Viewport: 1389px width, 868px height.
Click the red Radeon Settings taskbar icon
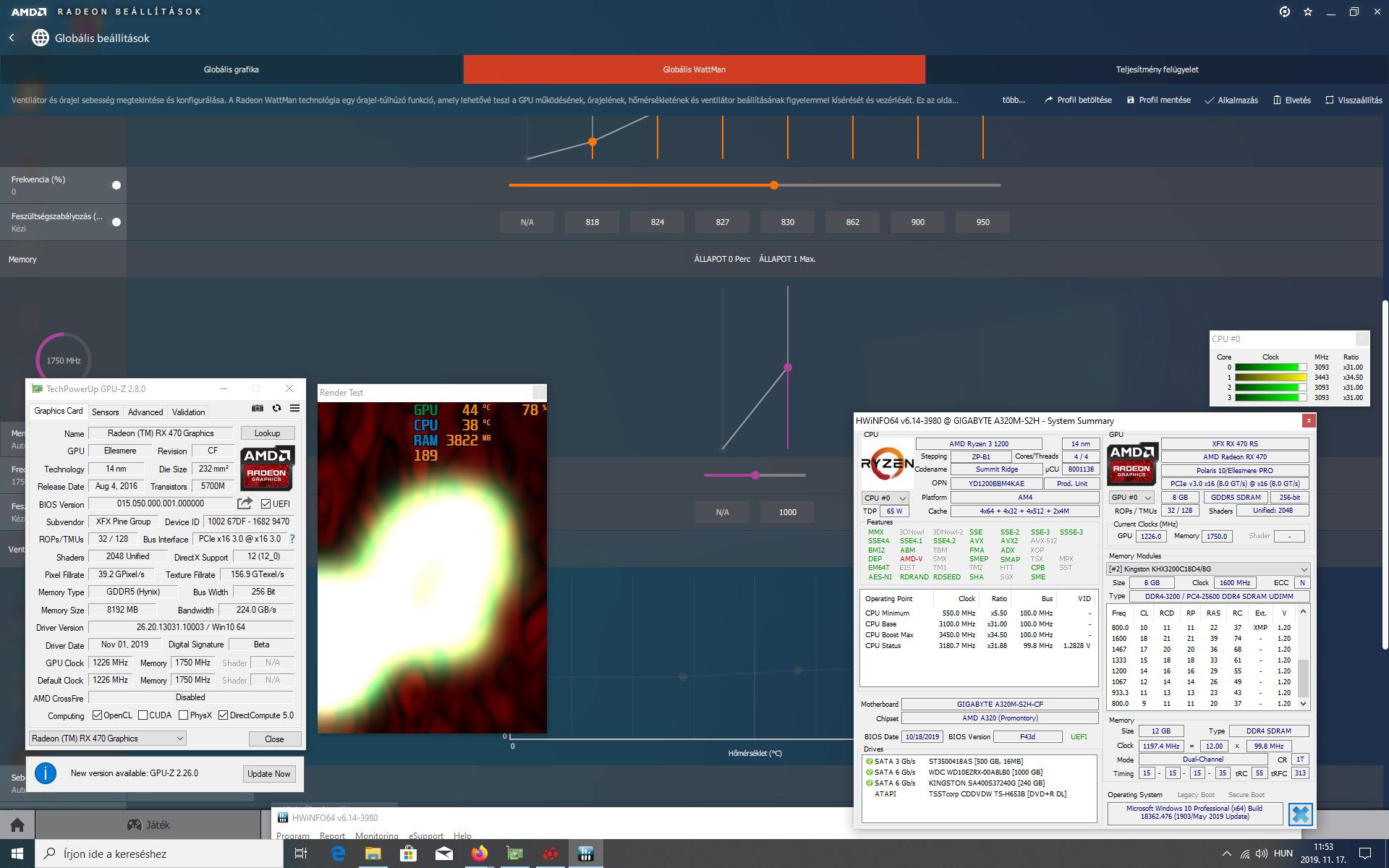point(550,854)
